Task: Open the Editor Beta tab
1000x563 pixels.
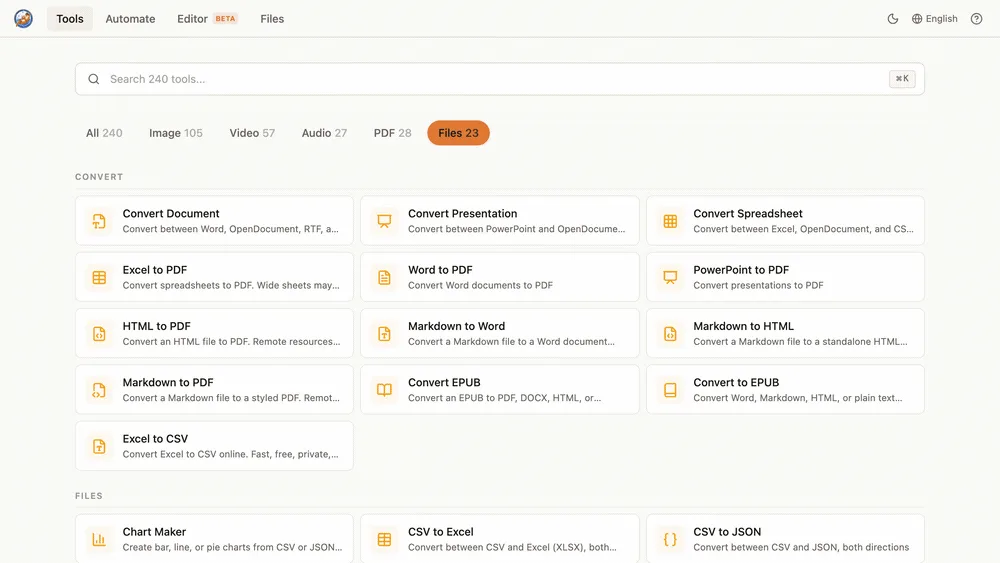Action: point(207,18)
